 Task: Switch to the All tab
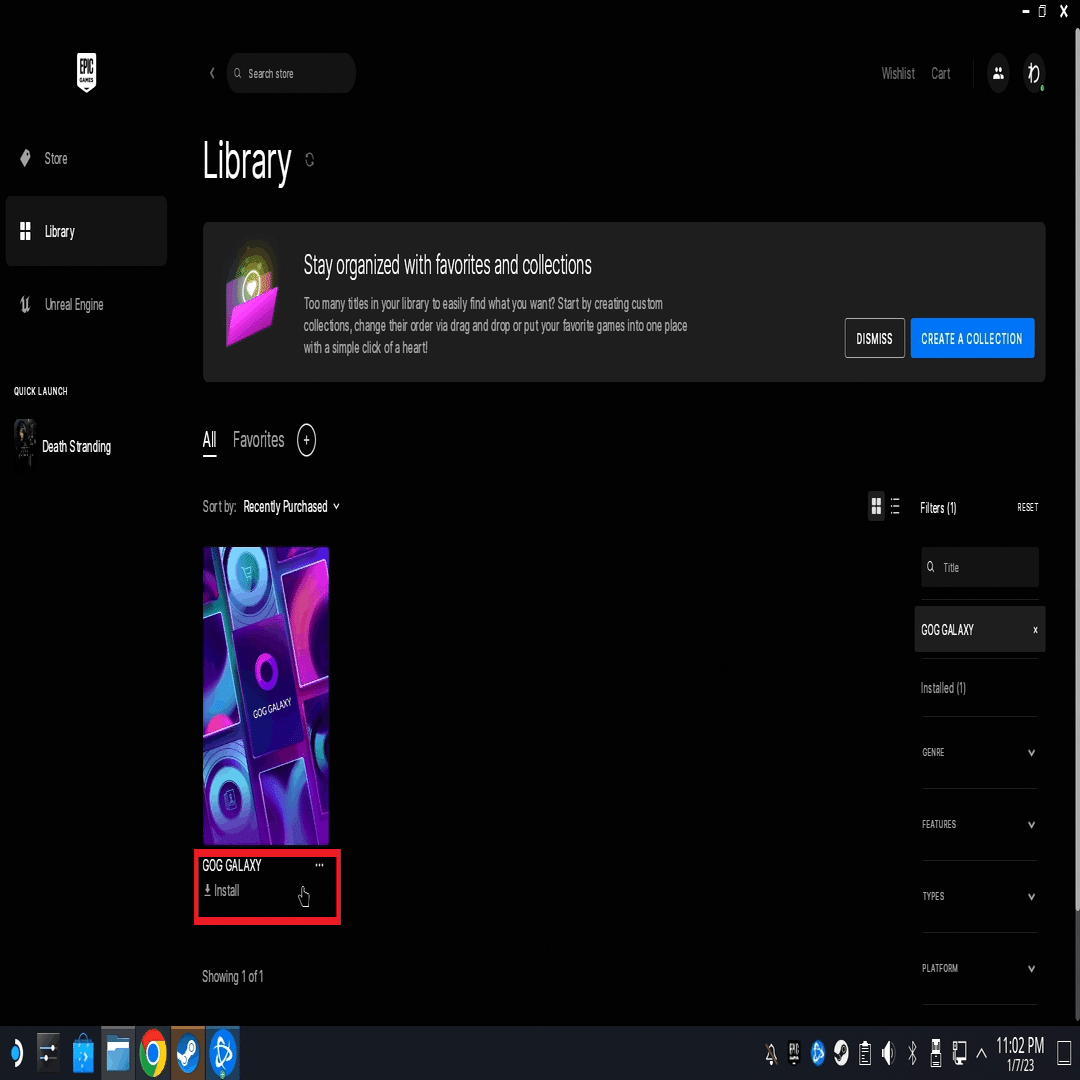(209, 441)
